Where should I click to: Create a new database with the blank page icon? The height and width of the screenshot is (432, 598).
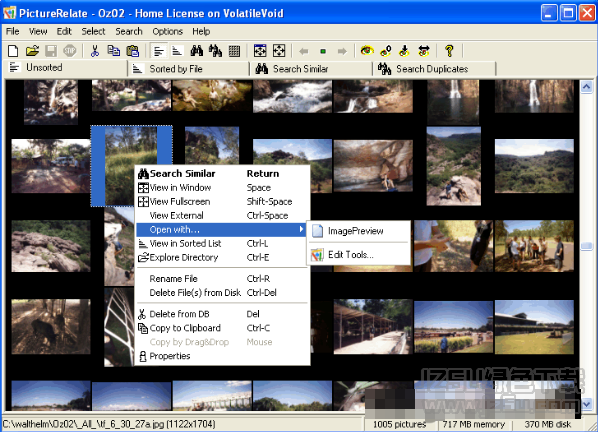[13, 50]
